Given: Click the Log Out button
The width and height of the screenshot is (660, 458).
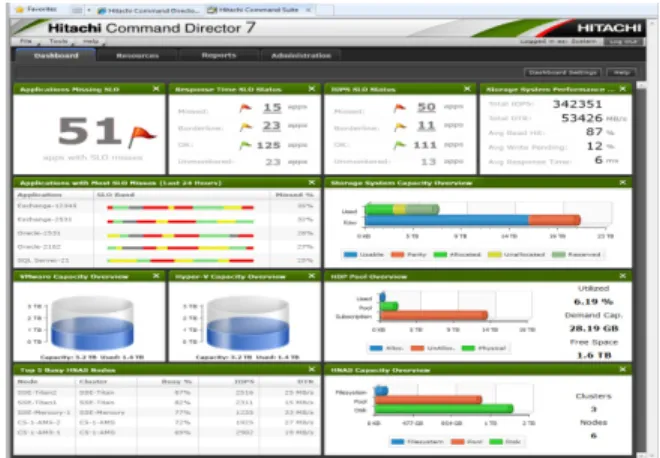Looking at the screenshot, I should [x=623, y=42].
